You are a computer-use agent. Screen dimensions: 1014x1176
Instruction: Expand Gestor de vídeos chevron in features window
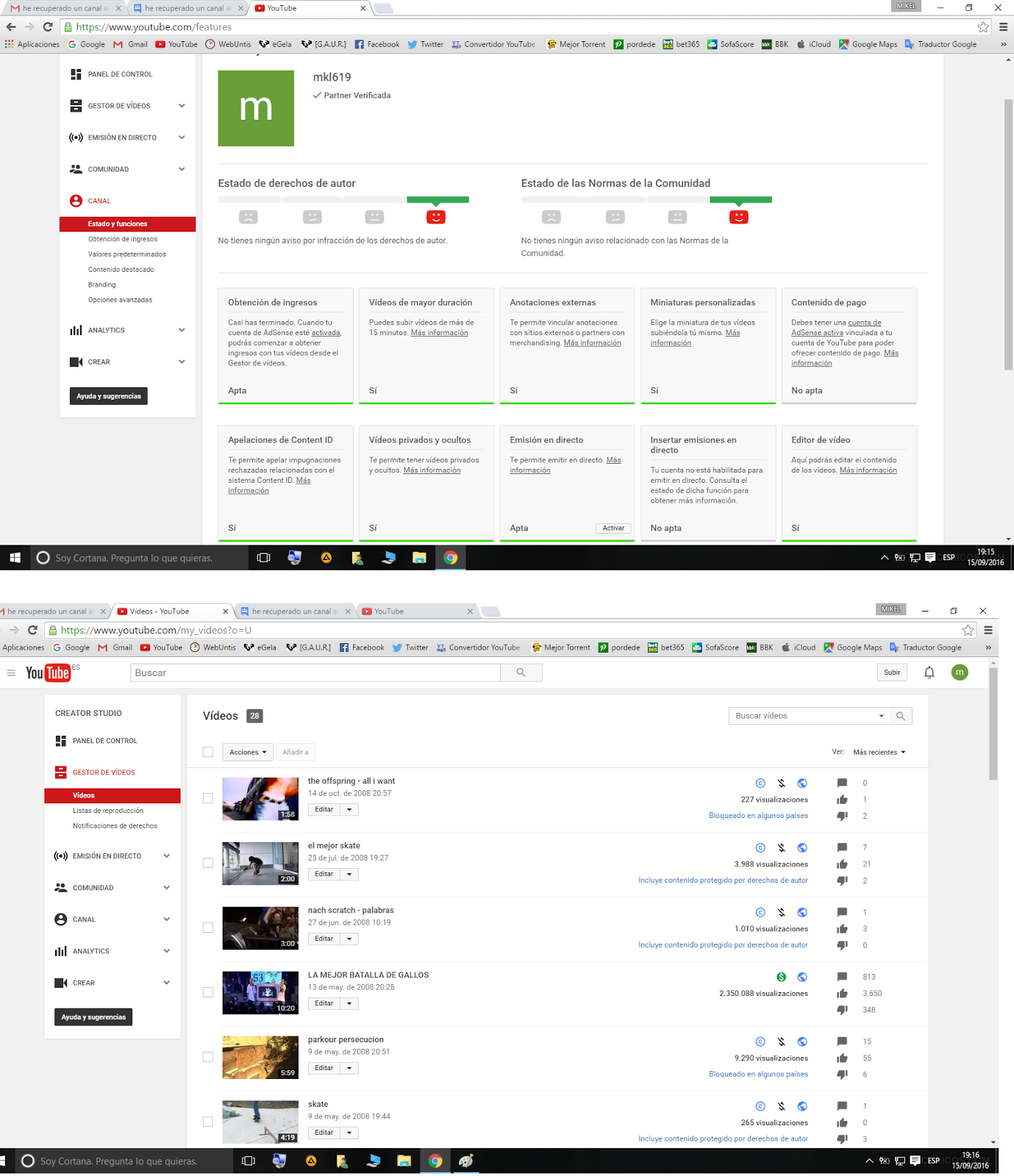182,106
